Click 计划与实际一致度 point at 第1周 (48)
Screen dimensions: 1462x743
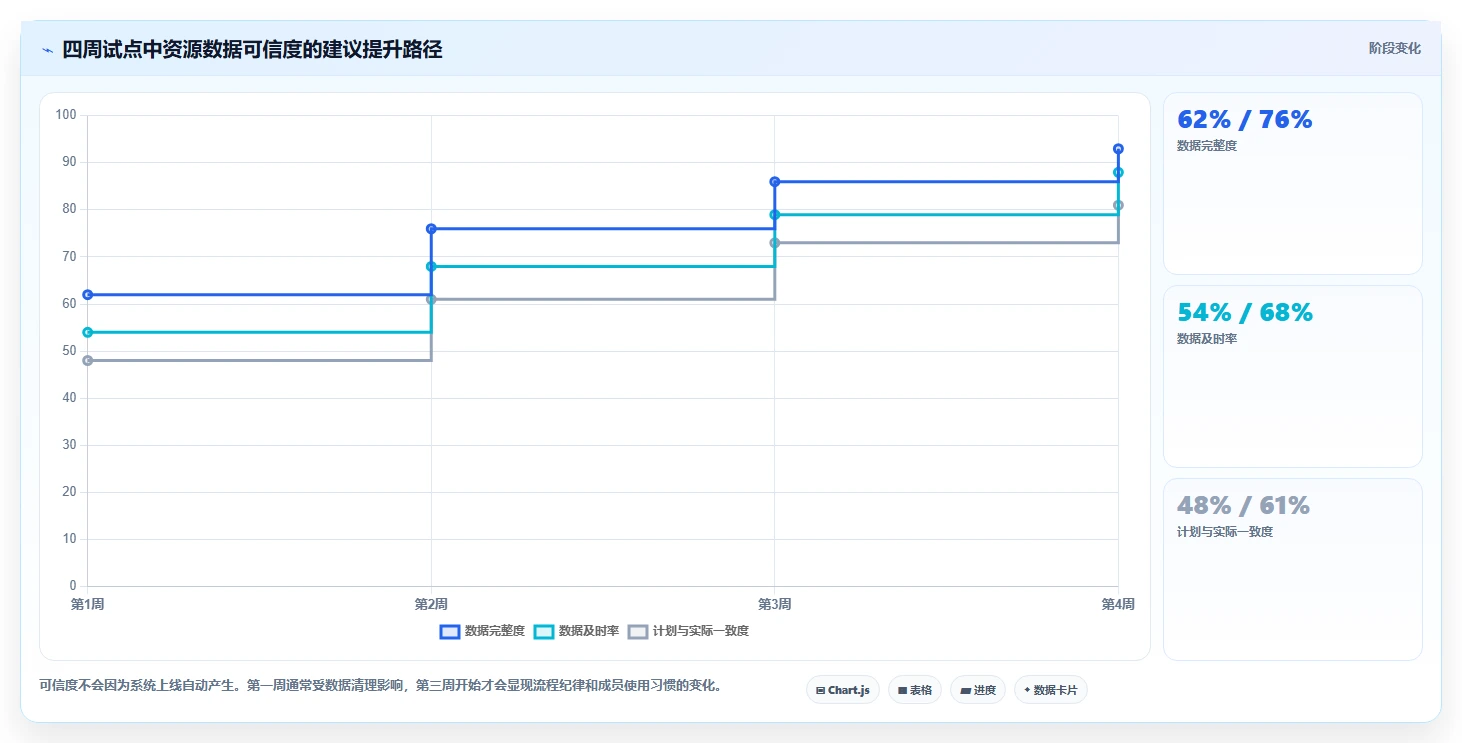click(x=87, y=360)
